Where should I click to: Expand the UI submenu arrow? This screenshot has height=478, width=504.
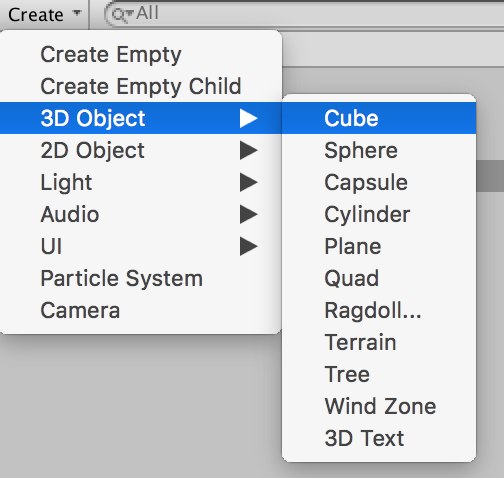[x=249, y=246]
